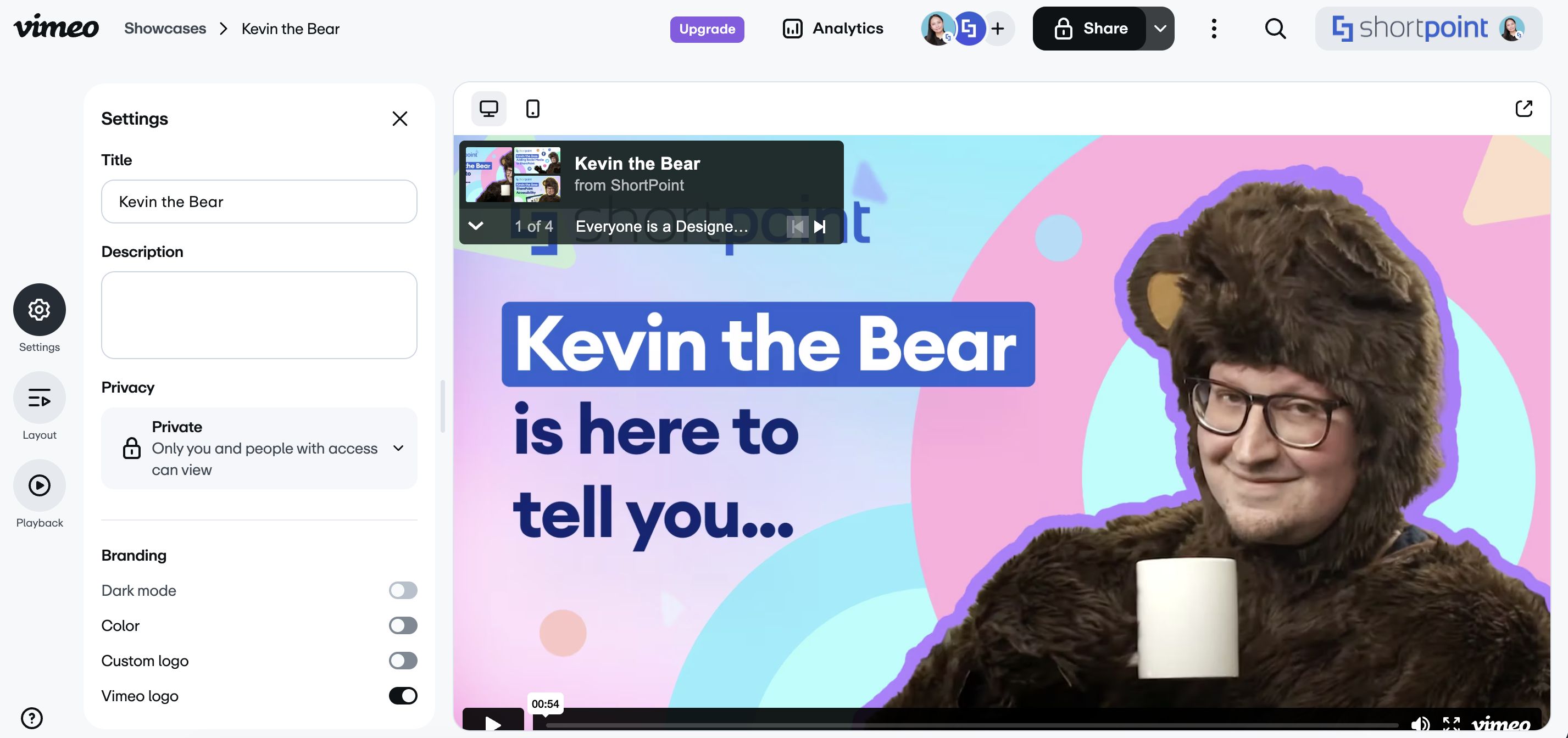Enable Dark mode branding

pyautogui.click(x=404, y=590)
